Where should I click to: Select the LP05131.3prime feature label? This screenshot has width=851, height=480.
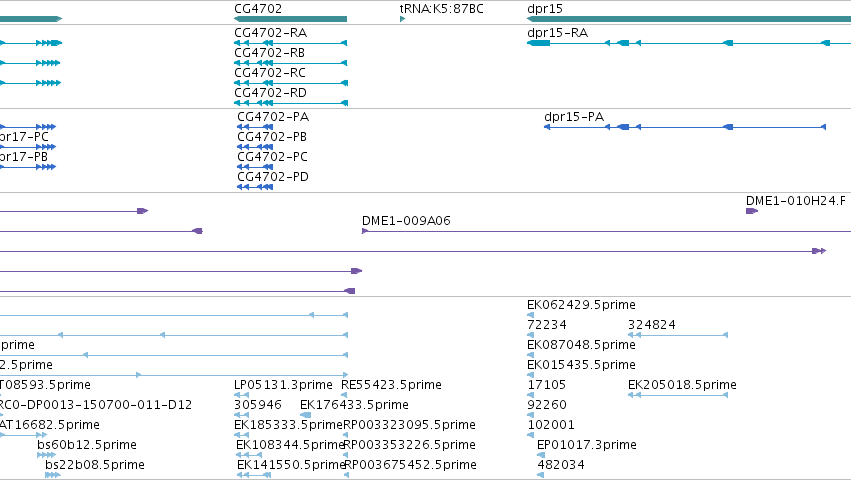pyautogui.click(x=283, y=385)
